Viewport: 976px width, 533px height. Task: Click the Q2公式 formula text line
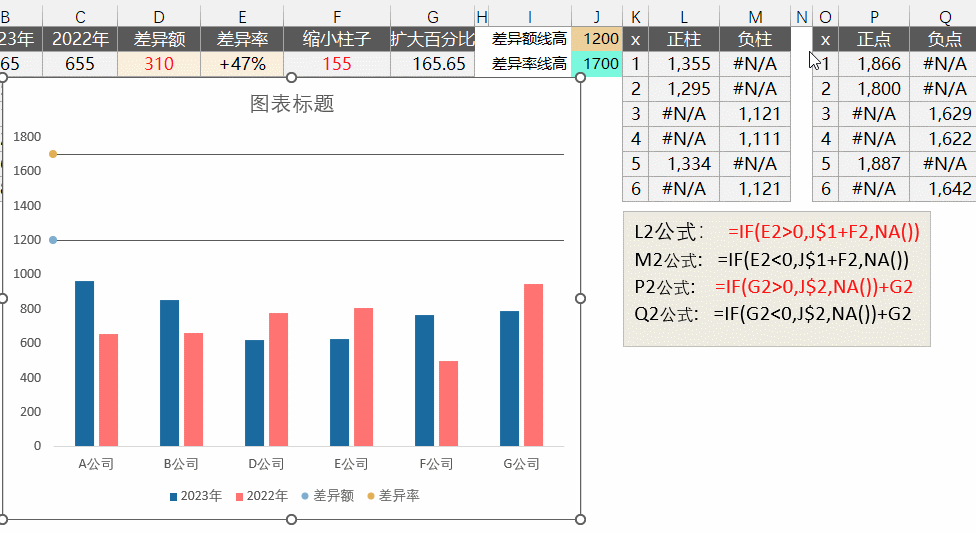point(773,314)
